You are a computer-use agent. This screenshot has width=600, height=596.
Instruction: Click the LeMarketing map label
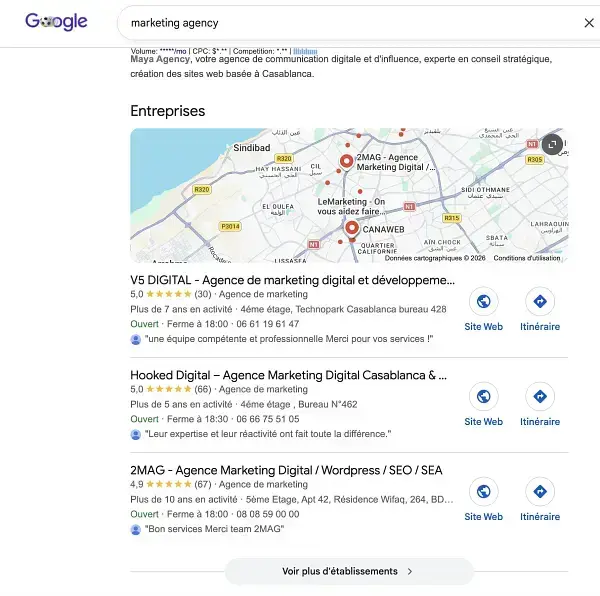(351, 207)
